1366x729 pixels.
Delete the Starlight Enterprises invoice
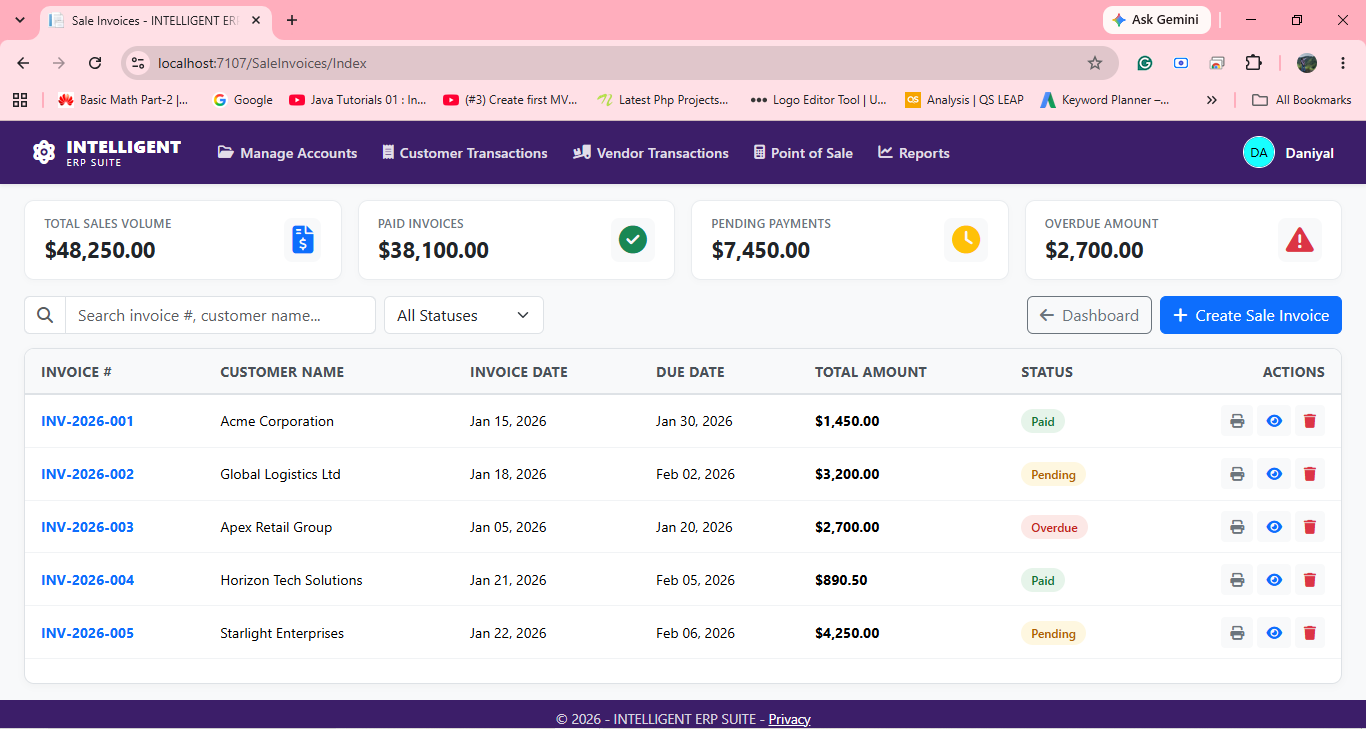[x=1309, y=633]
